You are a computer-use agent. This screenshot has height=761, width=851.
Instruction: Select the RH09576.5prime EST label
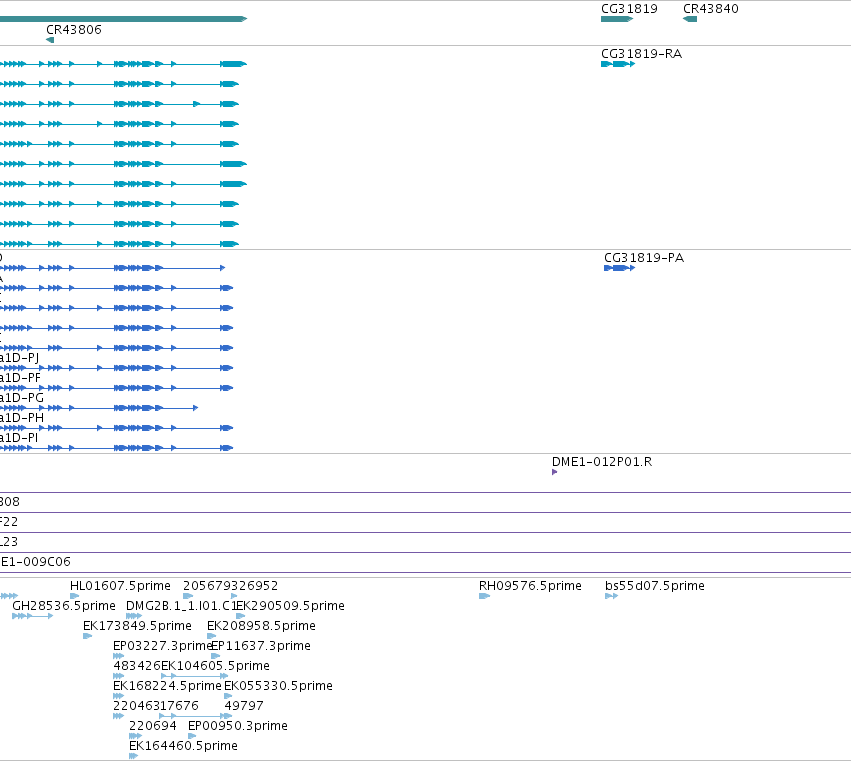pos(530,586)
